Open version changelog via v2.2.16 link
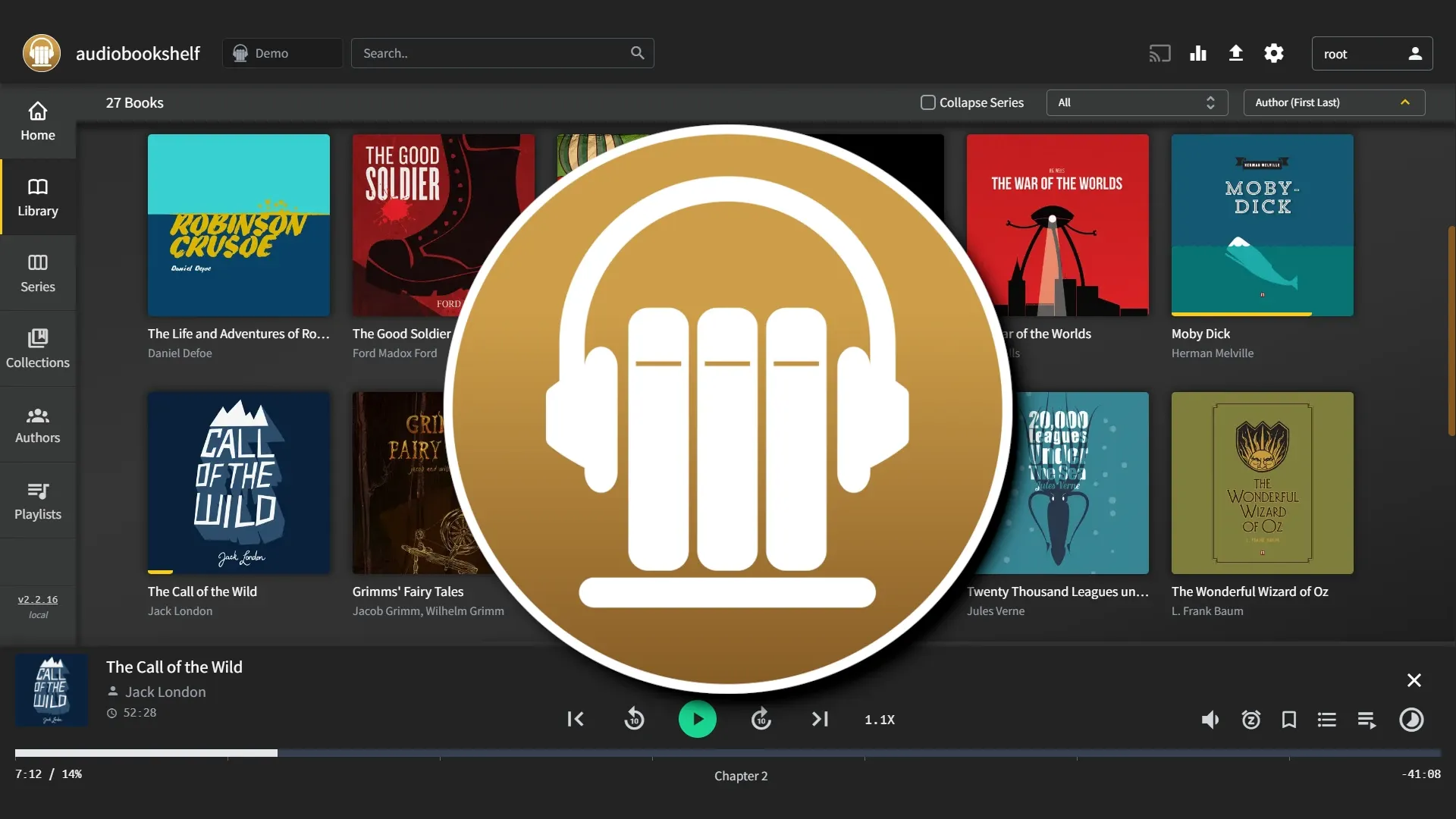This screenshot has width=1456, height=819. [37, 599]
